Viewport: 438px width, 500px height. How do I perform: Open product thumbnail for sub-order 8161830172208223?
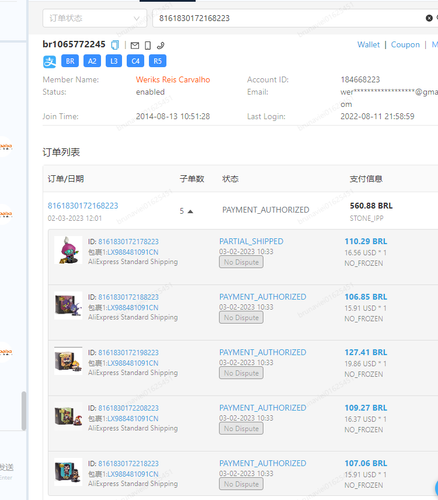coord(68,417)
